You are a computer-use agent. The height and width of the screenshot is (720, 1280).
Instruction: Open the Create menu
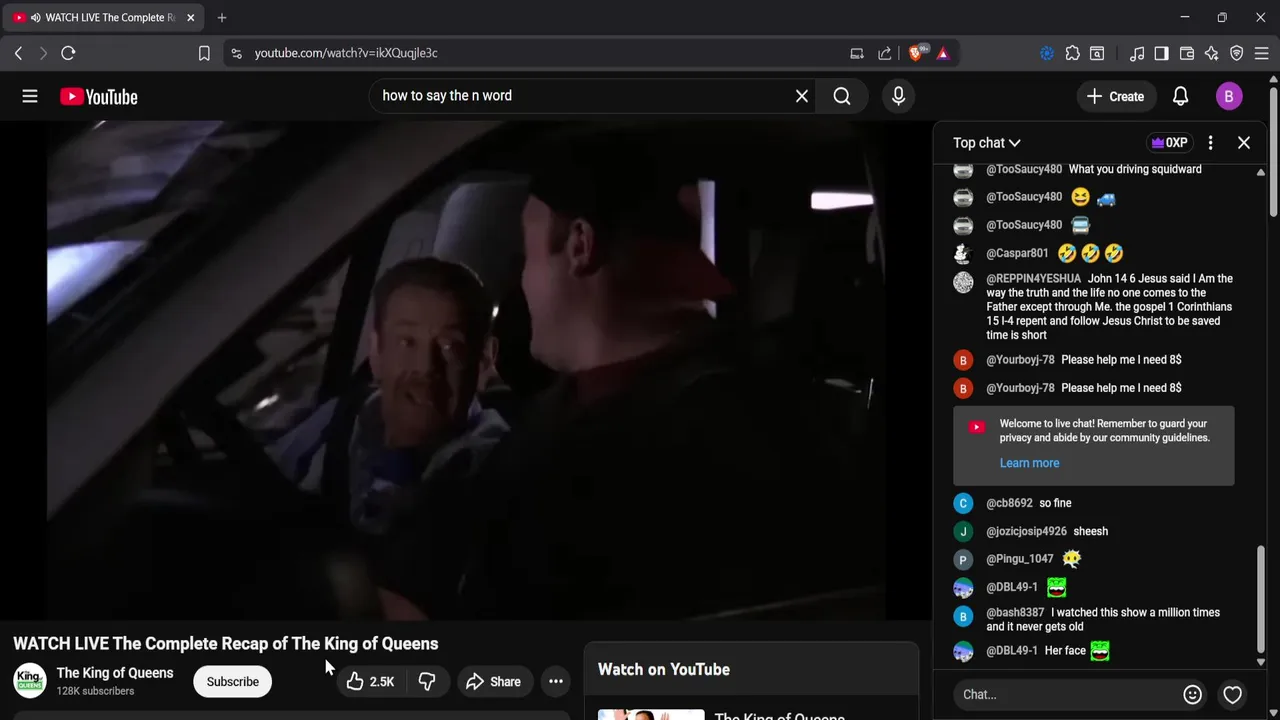1115,96
